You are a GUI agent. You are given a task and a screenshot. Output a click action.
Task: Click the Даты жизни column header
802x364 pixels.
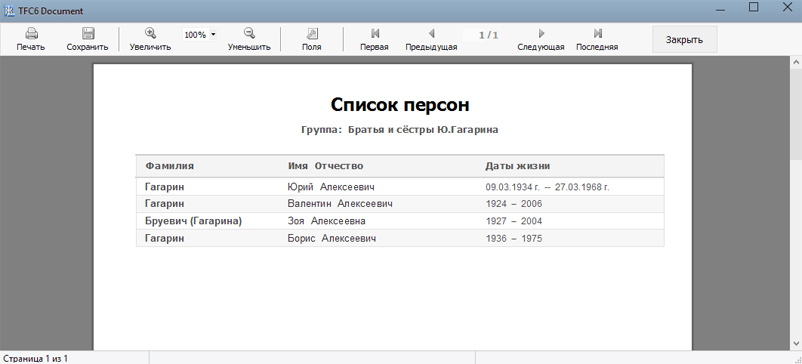click(x=518, y=166)
